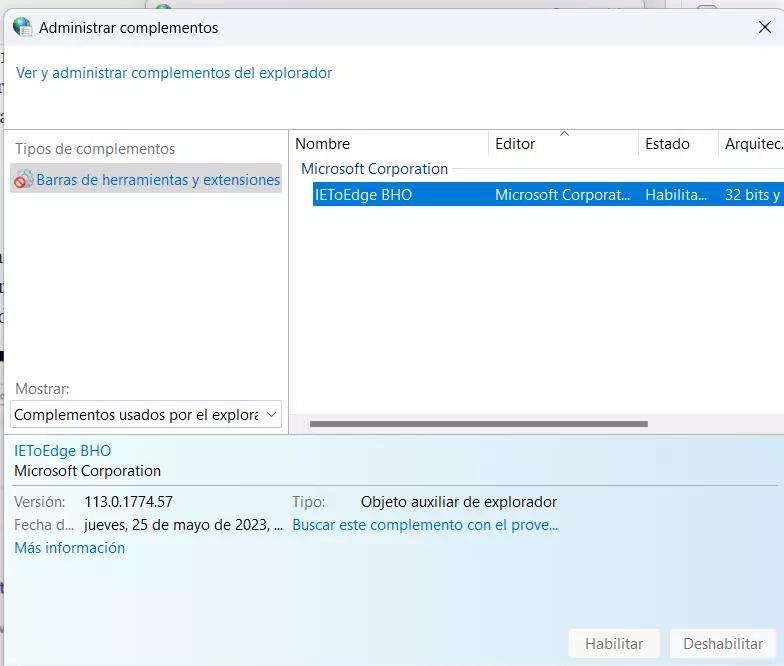The width and height of the screenshot is (784, 666).
Task: Click the Microsoft Corporat... editor cell
Action: [x=562, y=194]
